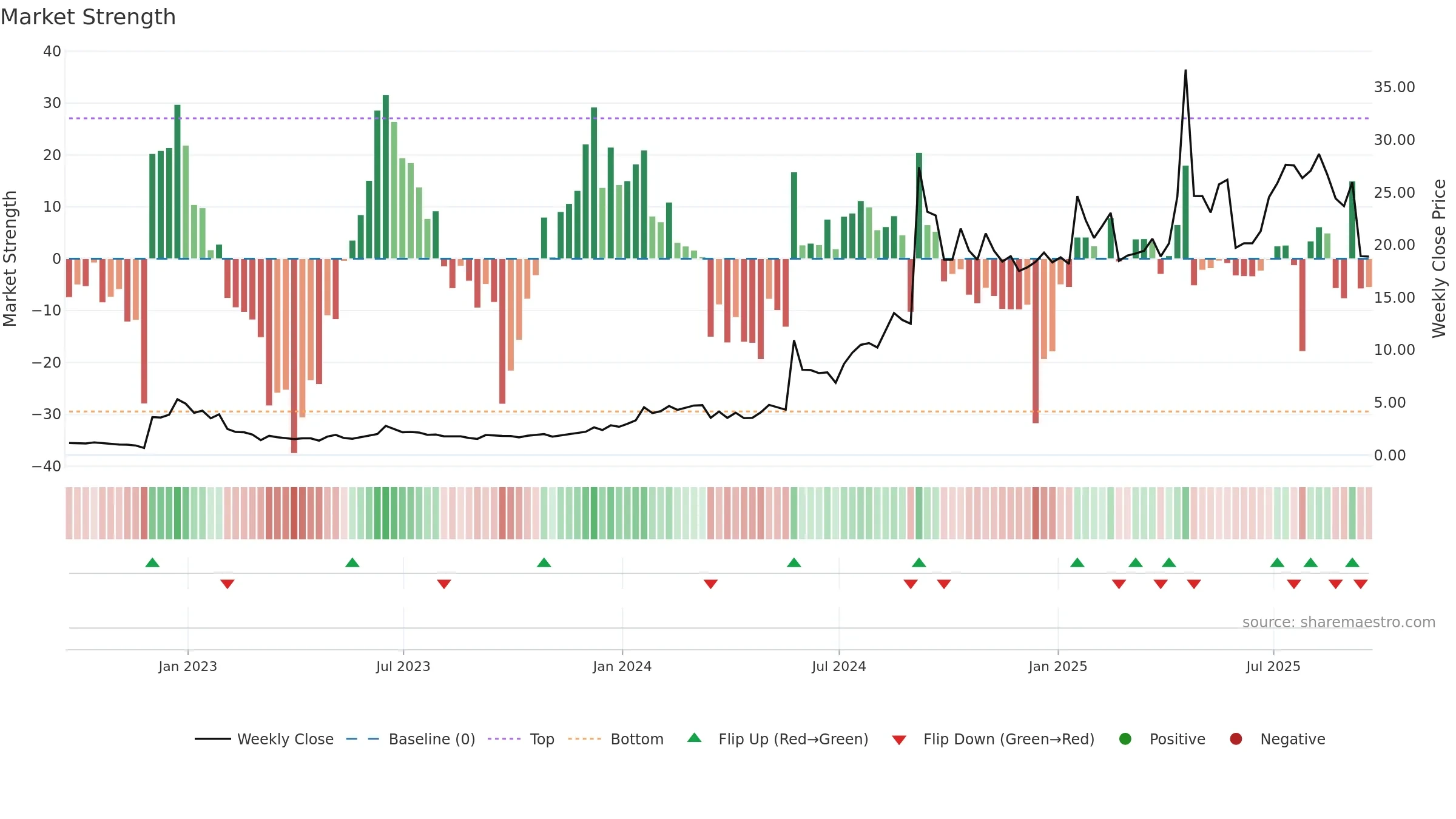Click the first flip-up marker before Jan 2023

[x=152, y=562]
